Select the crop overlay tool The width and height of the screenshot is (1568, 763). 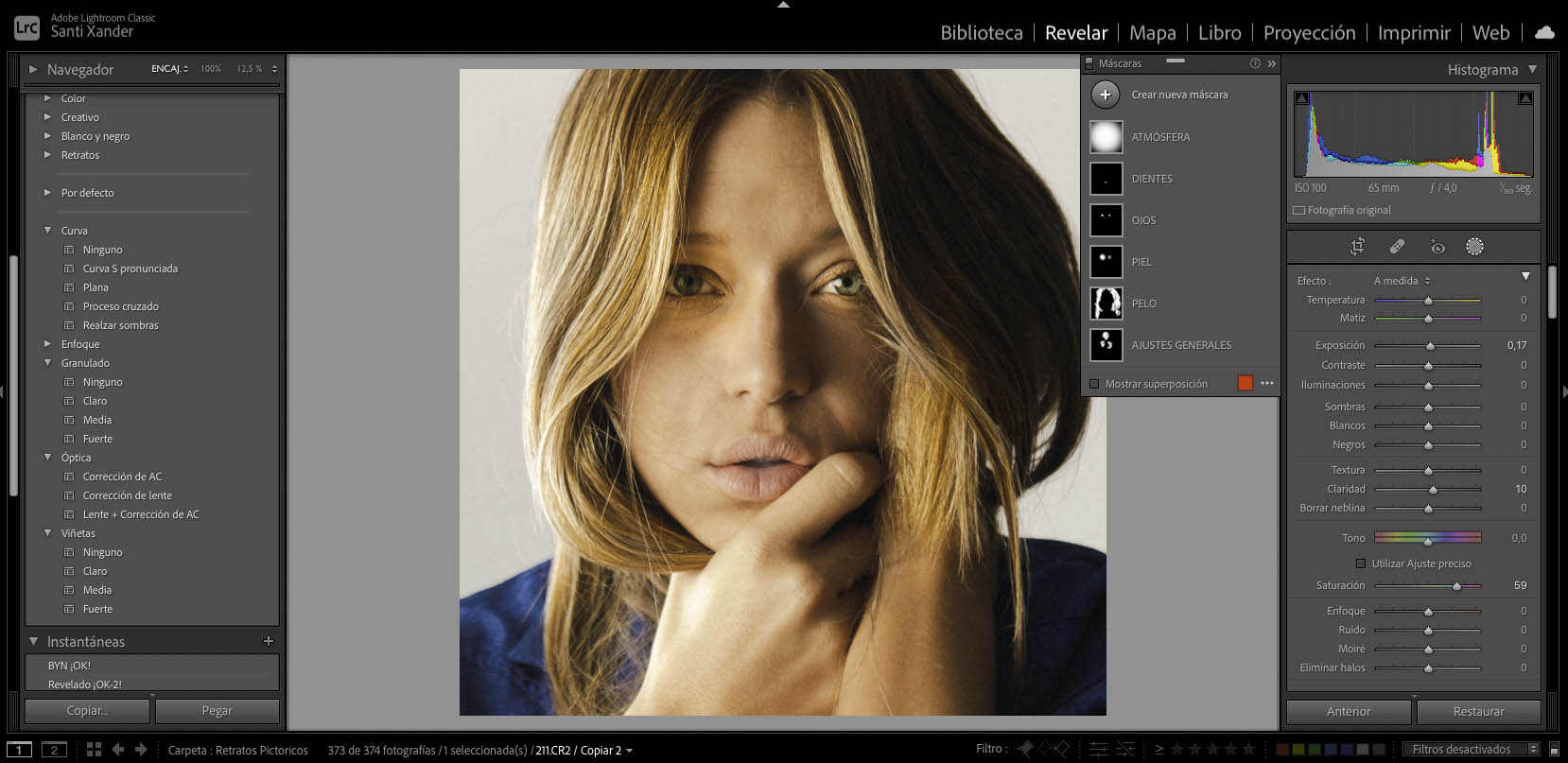coord(1357,247)
